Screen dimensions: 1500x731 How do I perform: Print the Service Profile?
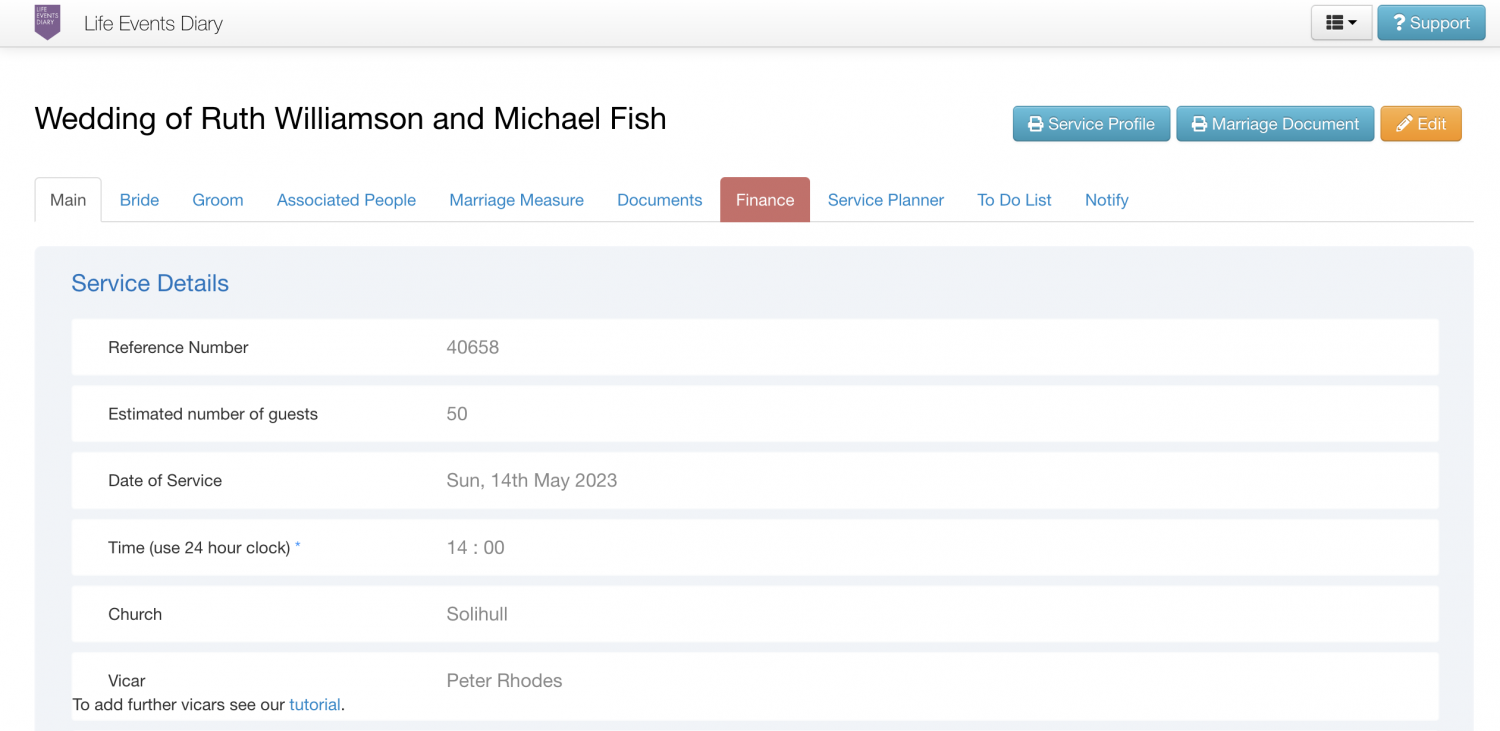[x=1091, y=124]
